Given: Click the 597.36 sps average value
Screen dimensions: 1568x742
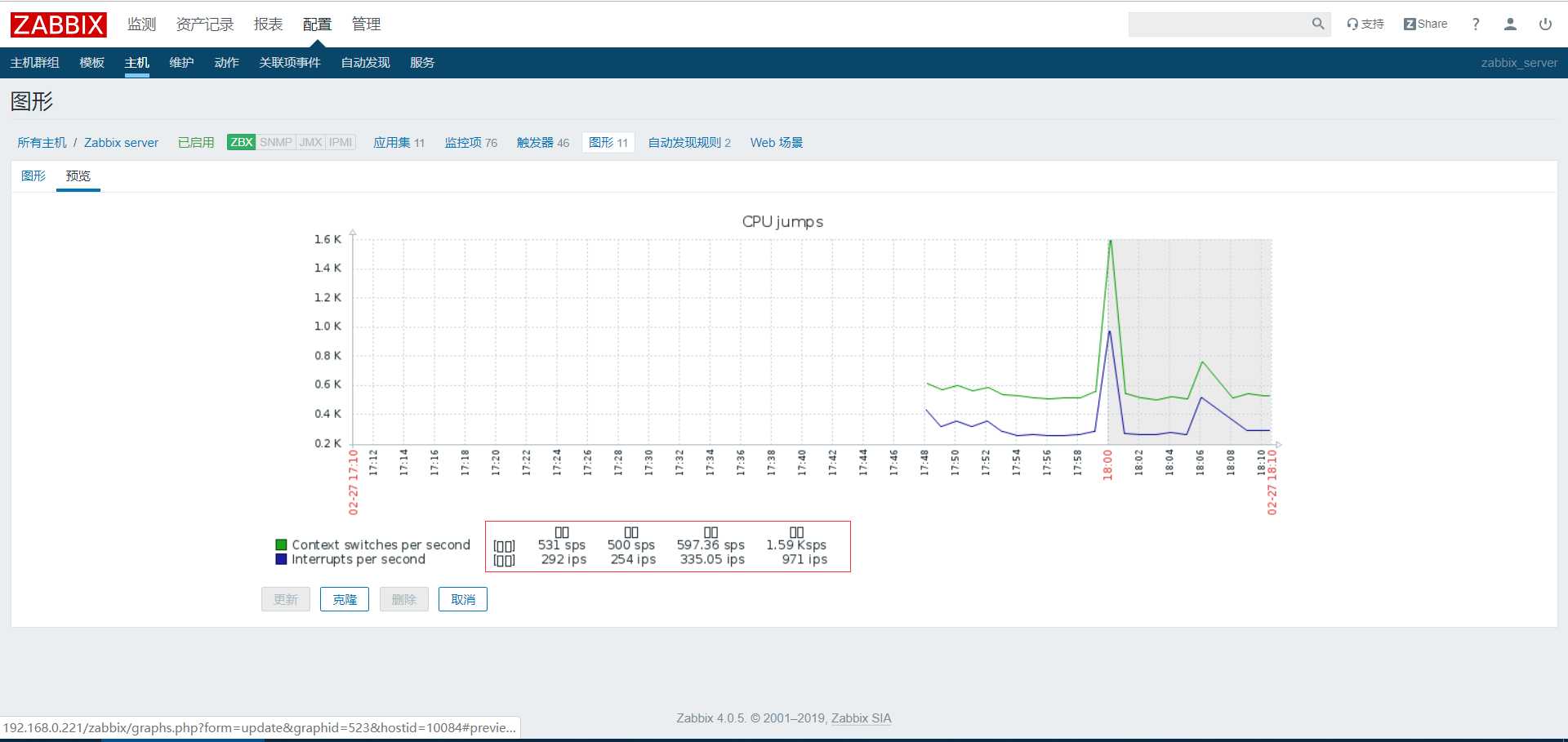Looking at the screenshot, I should coord(710,544).
